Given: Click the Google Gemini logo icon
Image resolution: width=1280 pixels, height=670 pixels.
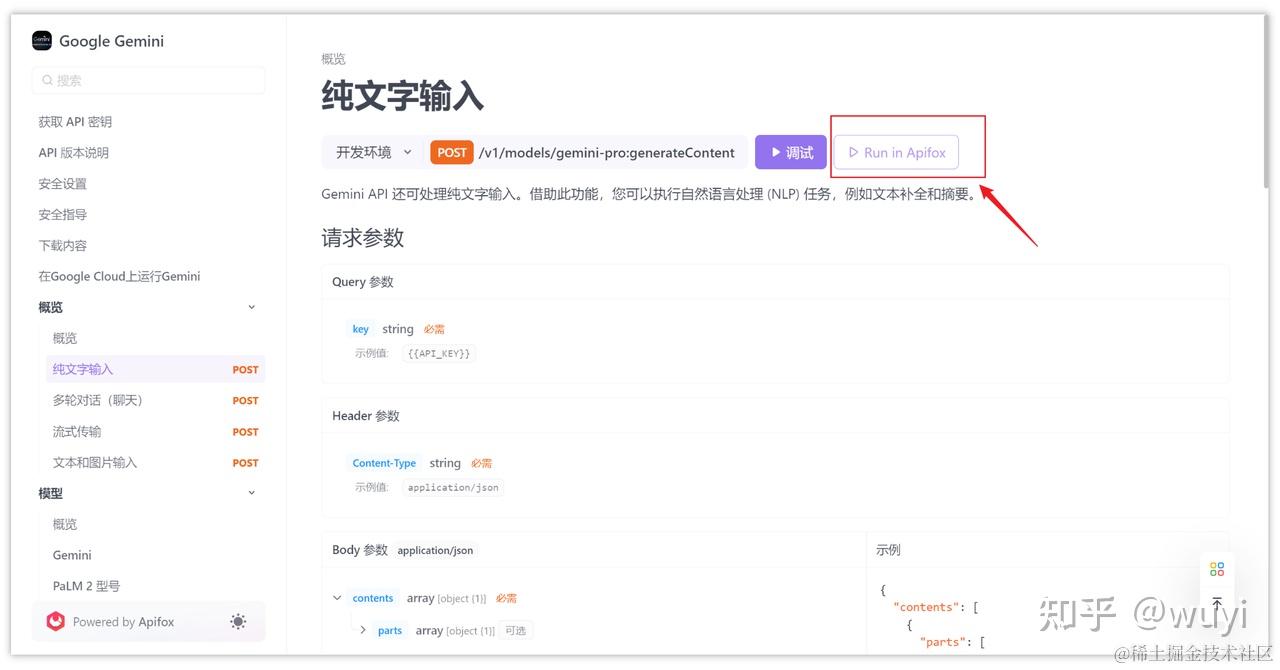Looking at the screenshot, I should coord(41,40).
